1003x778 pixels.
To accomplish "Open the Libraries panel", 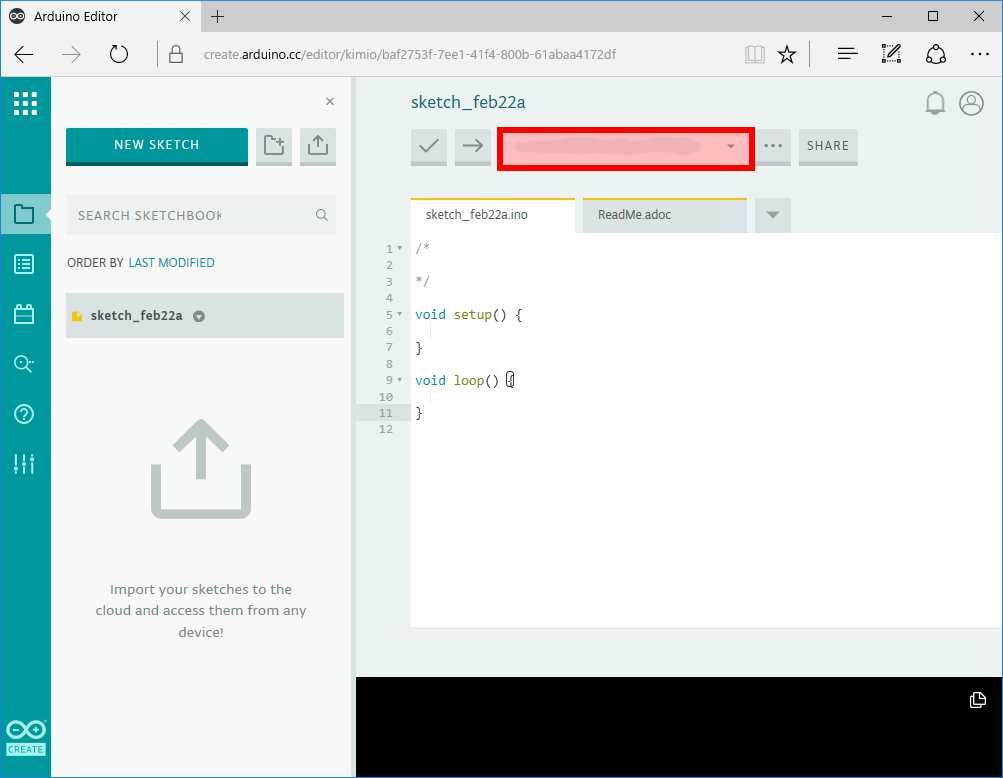I will point(24,314).
